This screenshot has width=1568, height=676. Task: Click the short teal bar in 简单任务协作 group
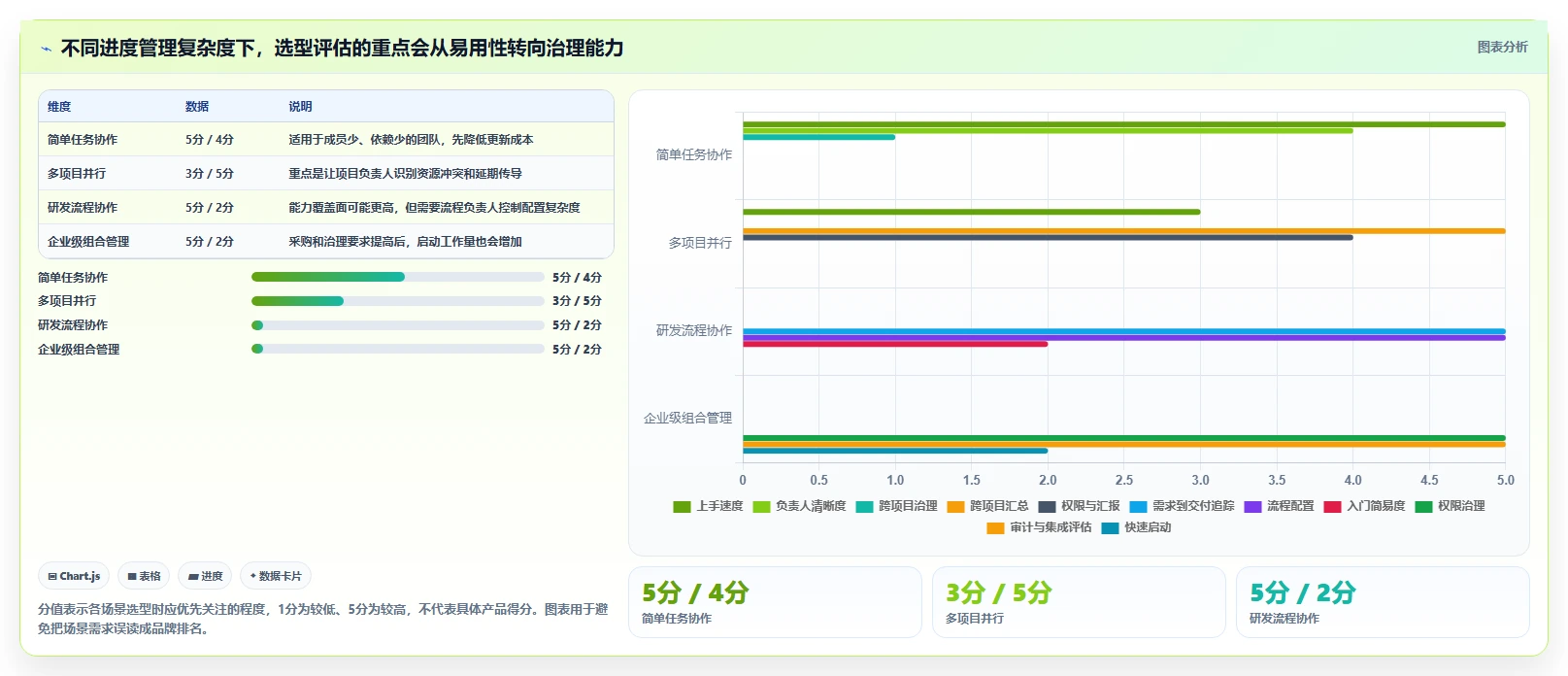[x=819, y=137]
